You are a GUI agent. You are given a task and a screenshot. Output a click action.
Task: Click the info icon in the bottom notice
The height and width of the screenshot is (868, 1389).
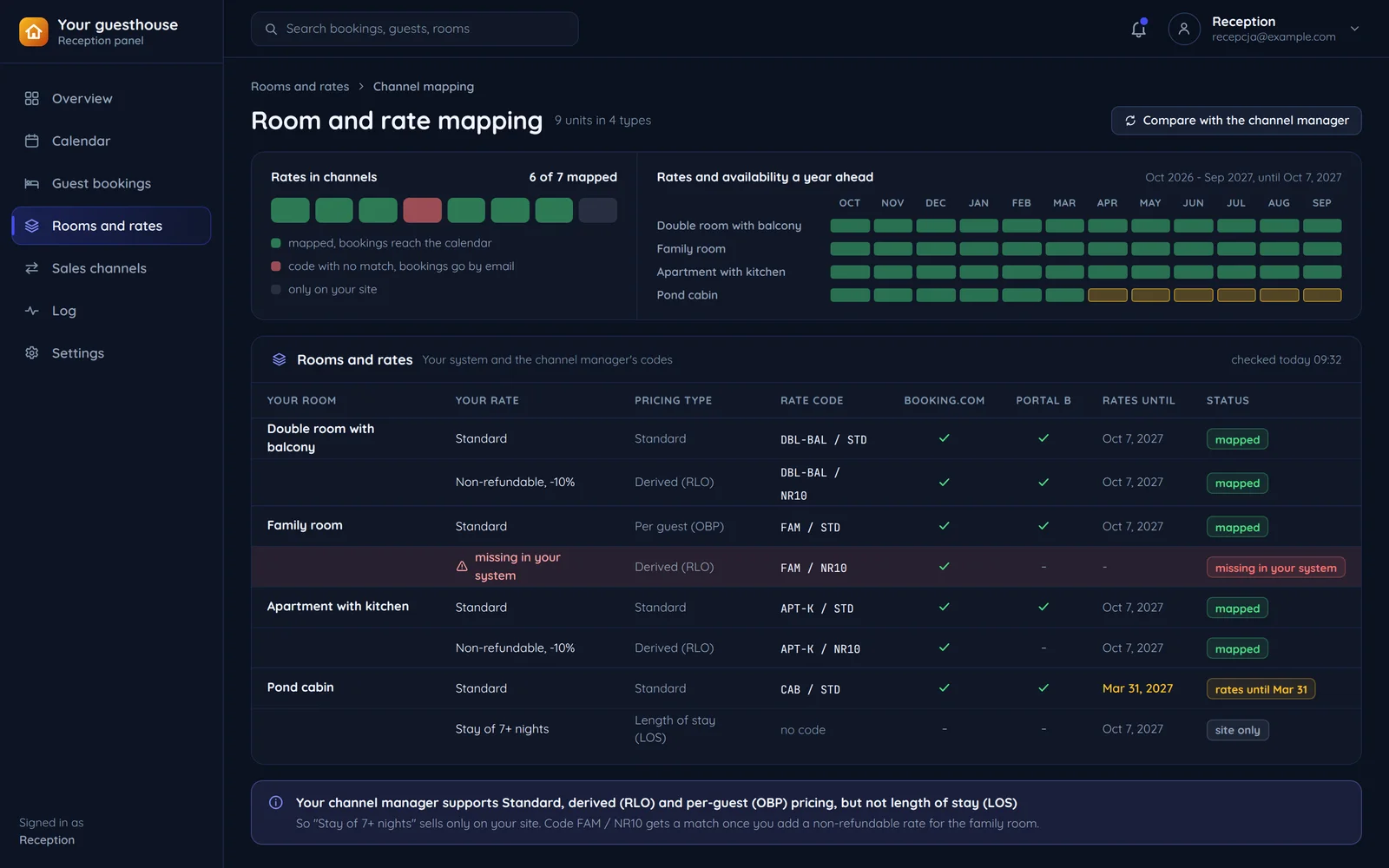pos(276,803)
